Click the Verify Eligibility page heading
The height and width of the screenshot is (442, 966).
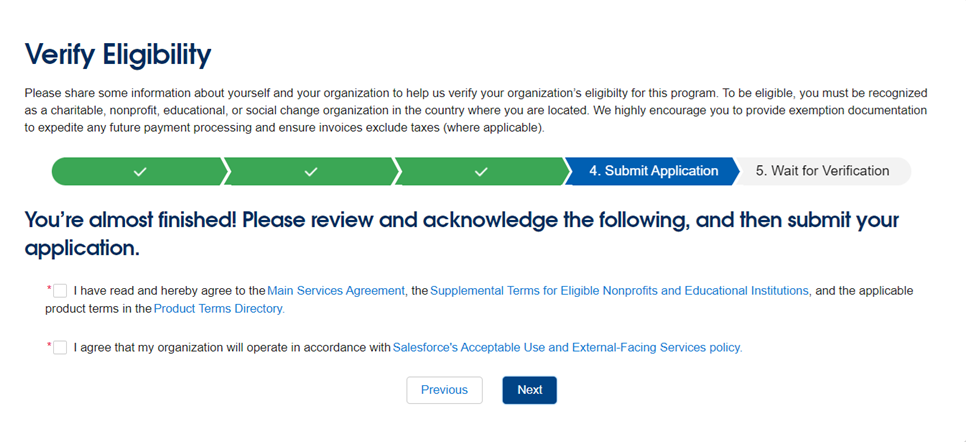coord(118,54)
